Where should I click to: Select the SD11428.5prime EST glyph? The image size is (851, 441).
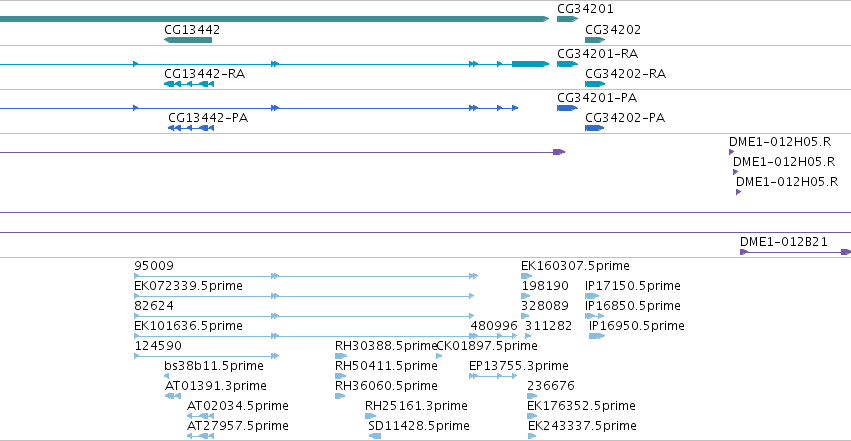tap(374, 436)
